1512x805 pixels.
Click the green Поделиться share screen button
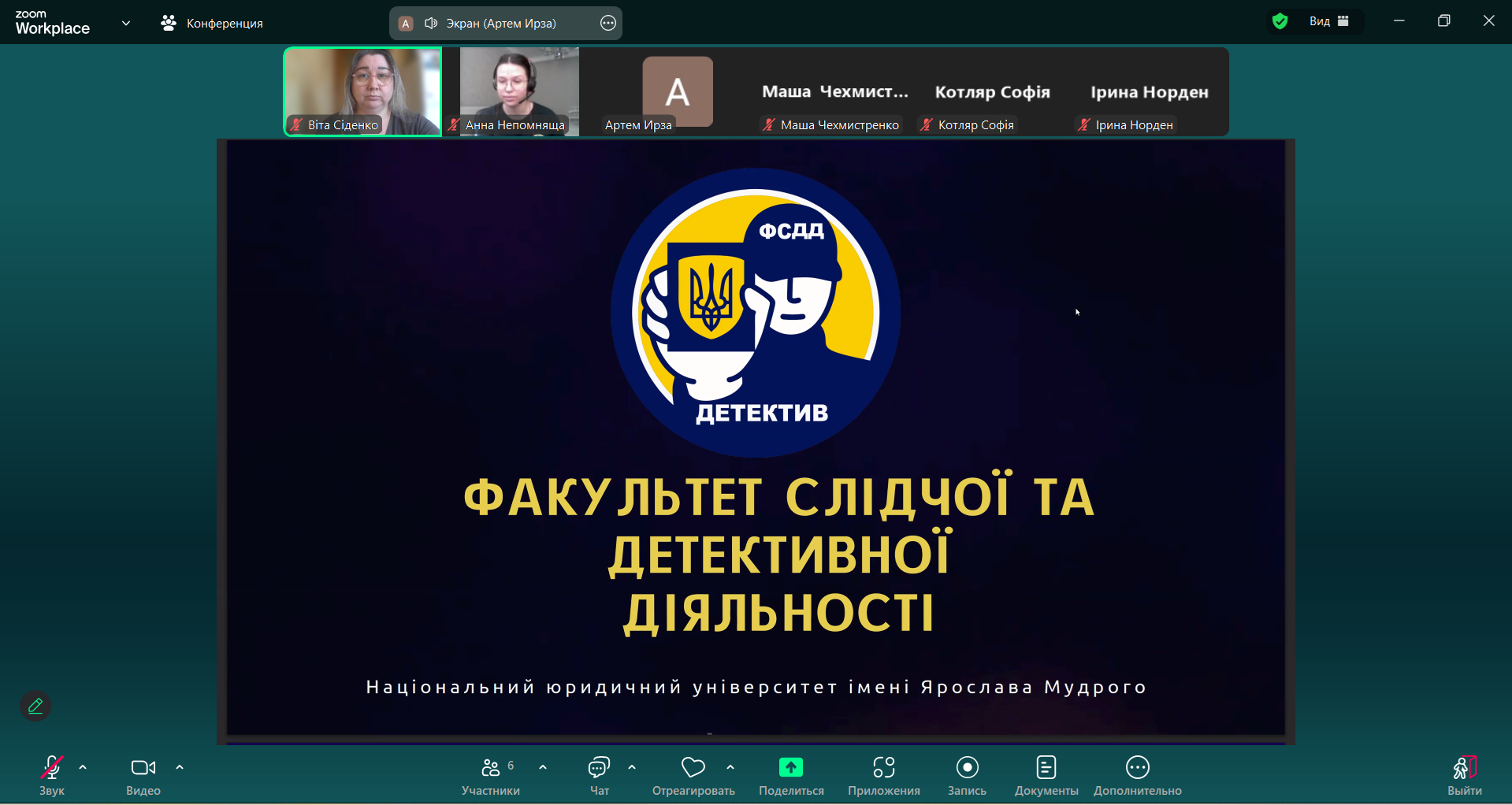[791, 776]
